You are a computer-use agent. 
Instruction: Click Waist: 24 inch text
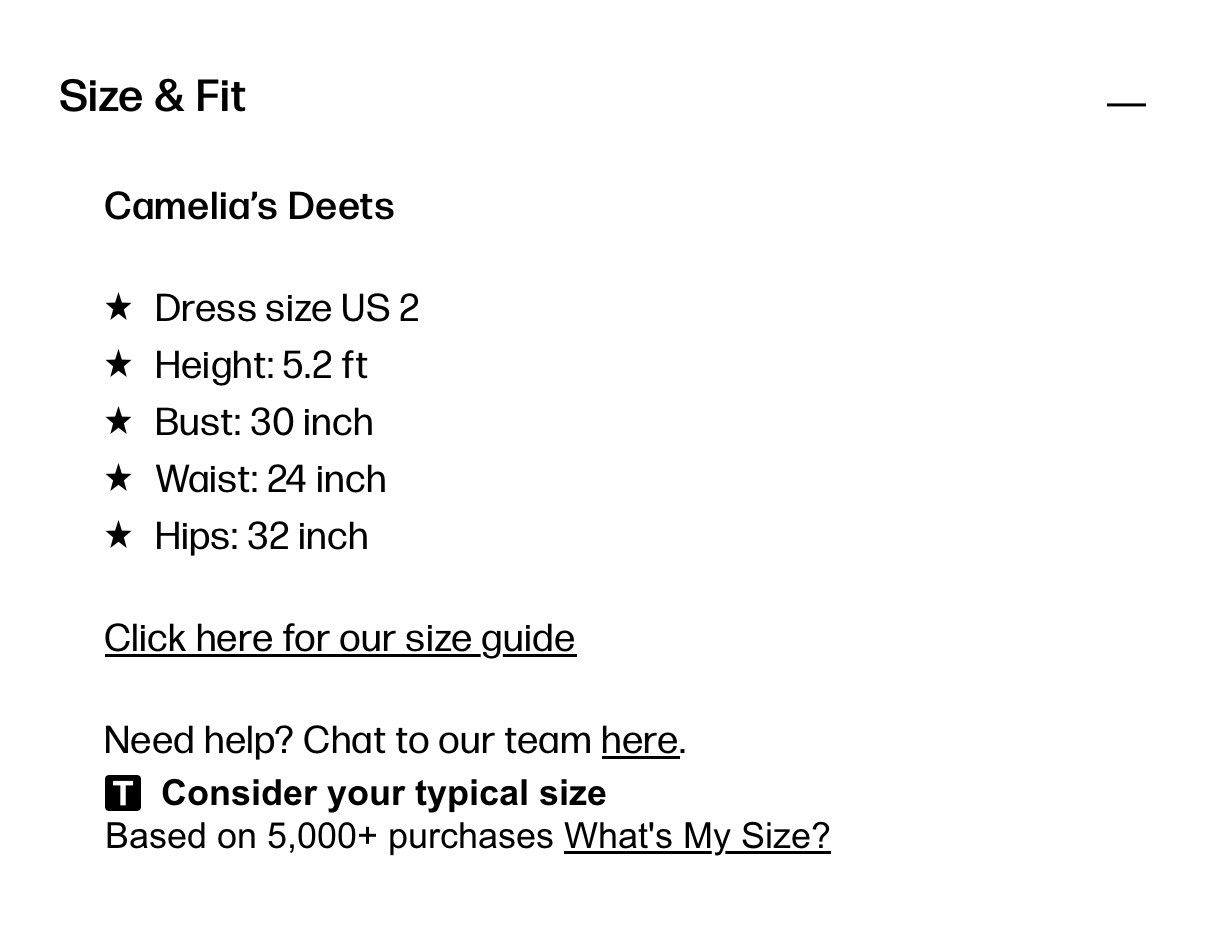(271, 479)
